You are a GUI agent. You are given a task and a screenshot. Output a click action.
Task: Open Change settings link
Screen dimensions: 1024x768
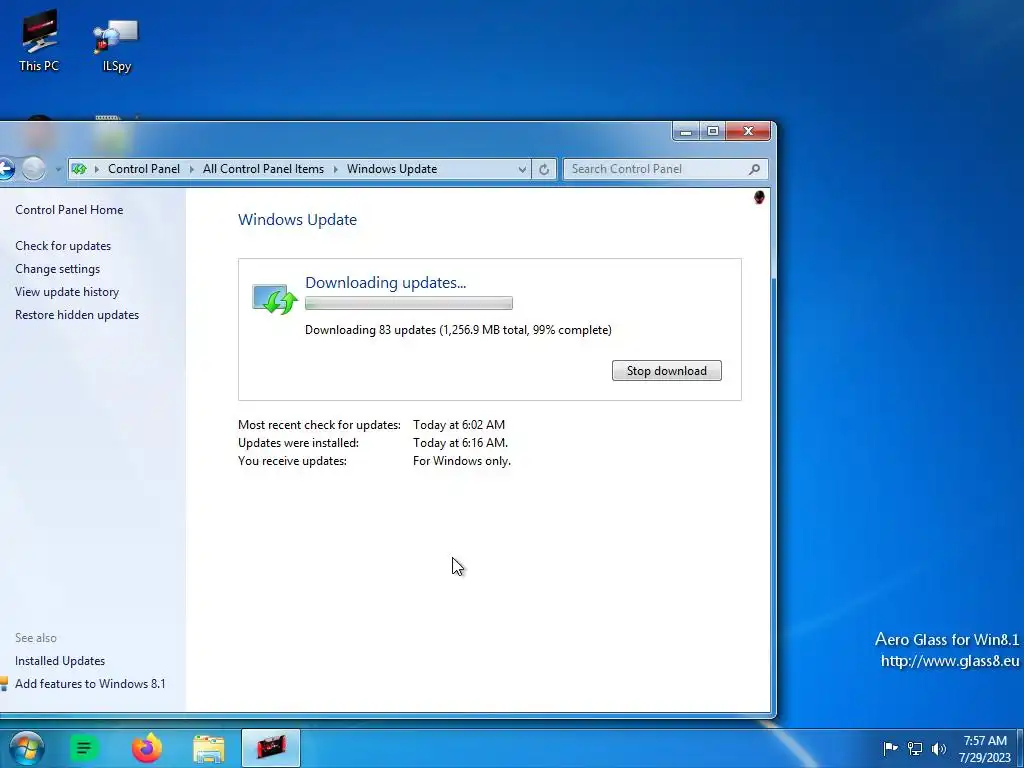coord(57,269)
